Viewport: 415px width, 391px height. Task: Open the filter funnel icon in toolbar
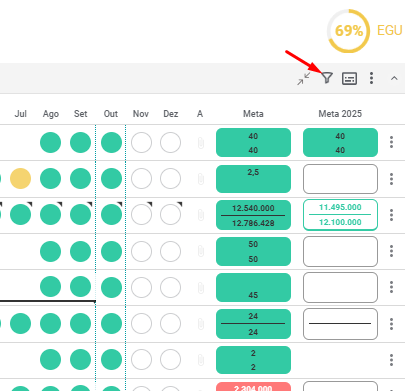[x=327, y=78]
